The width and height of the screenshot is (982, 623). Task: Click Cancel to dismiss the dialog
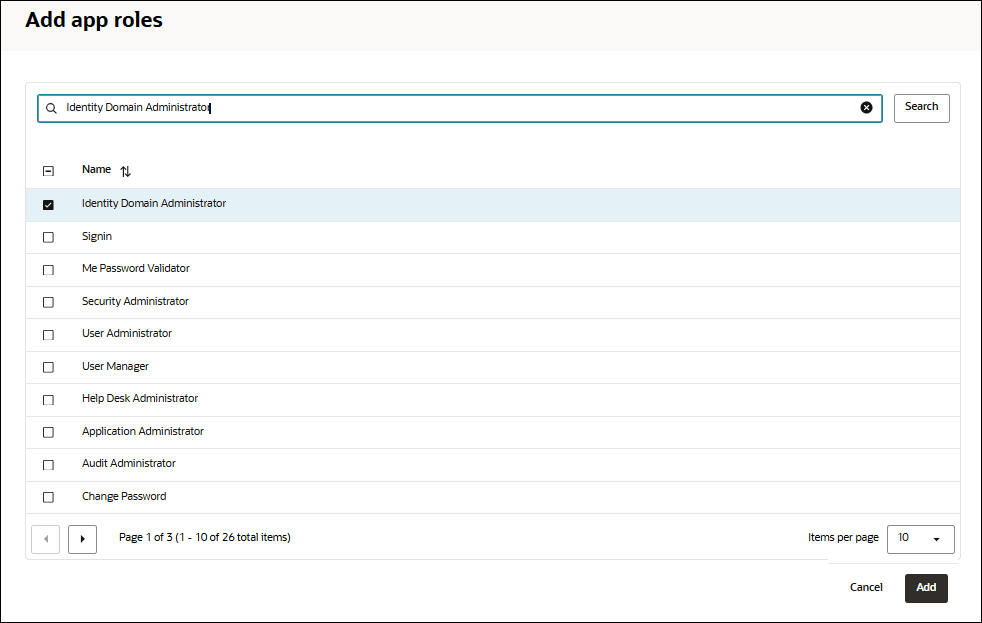pyautogui.click(x=865, y=588)
